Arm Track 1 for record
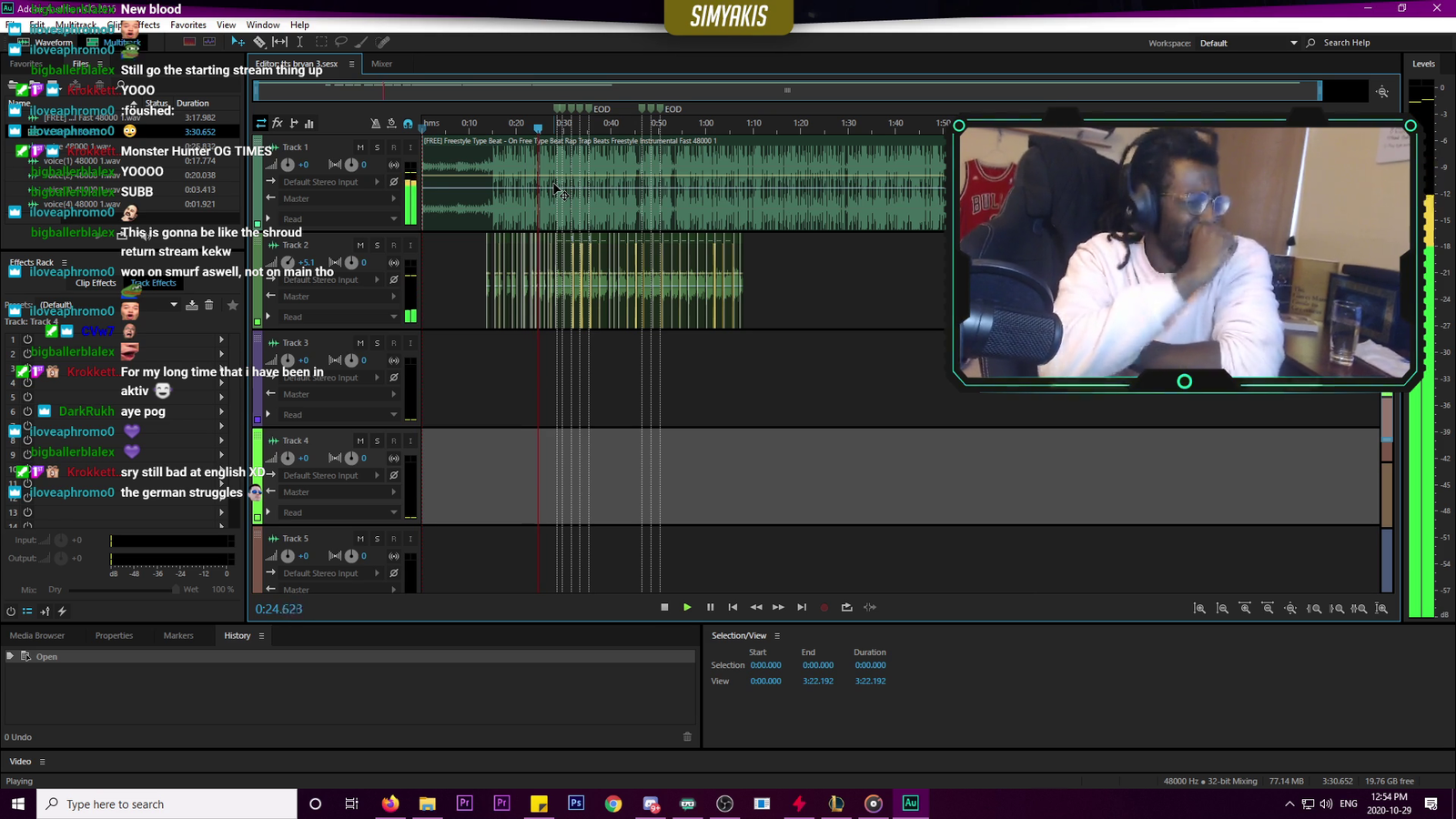 tap(394, 147)
